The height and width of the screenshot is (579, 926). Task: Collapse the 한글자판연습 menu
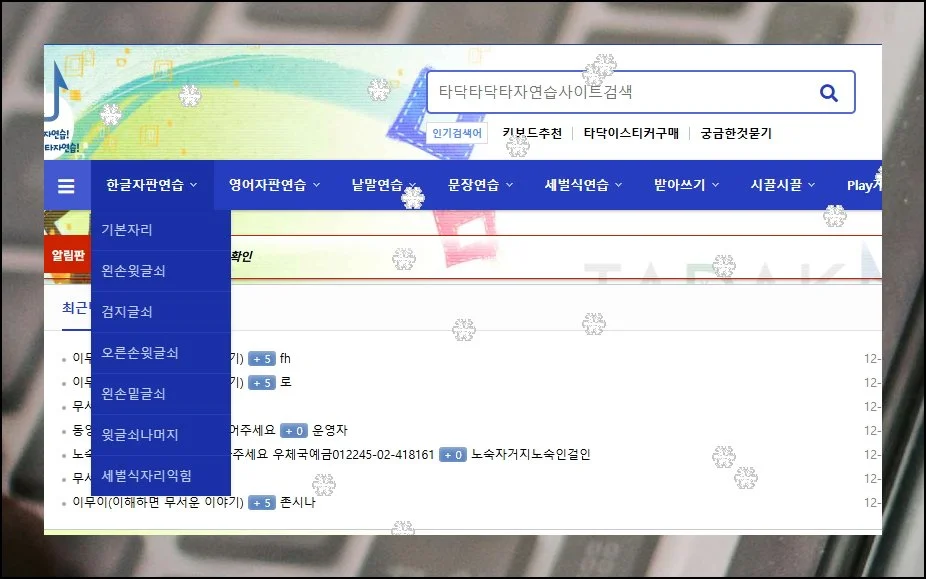151,185
